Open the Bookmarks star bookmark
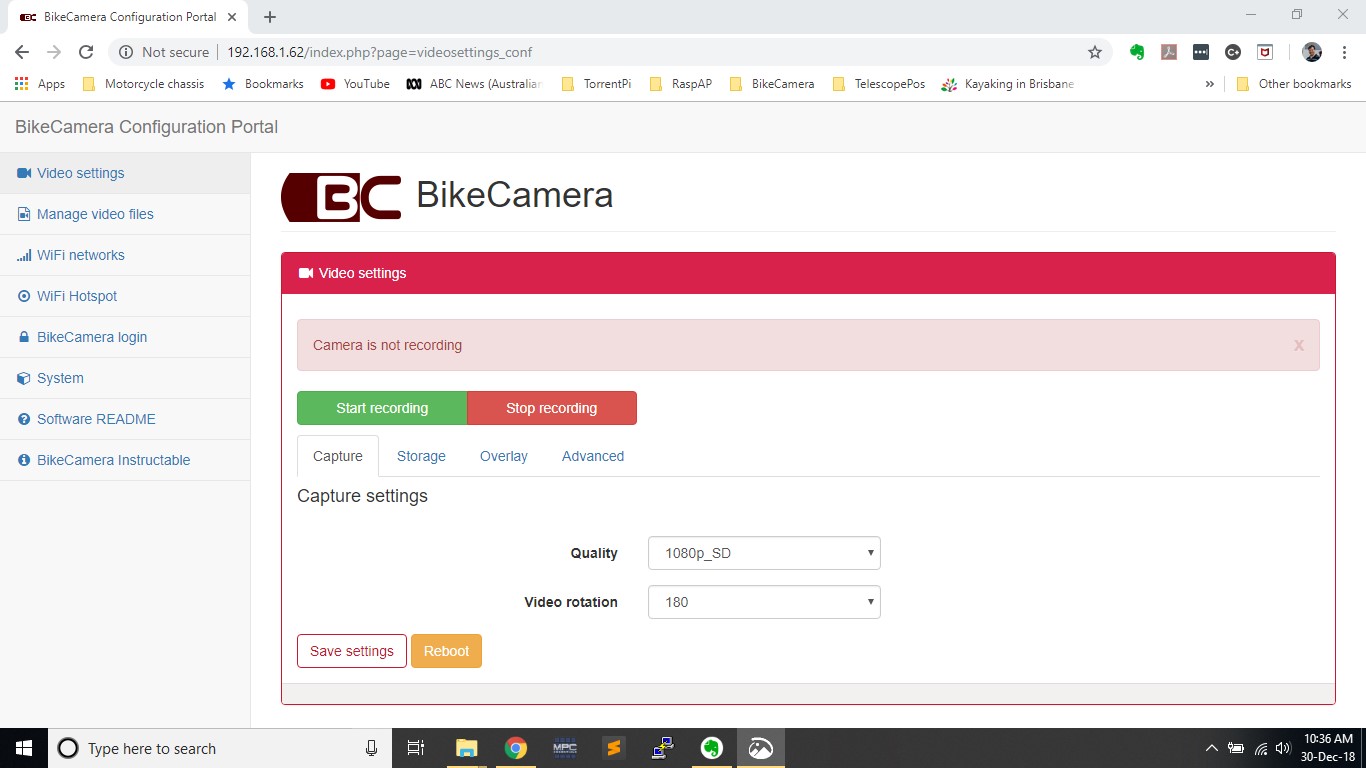The width and height of the screenshot is (1366, 768). tap(263, 84)
